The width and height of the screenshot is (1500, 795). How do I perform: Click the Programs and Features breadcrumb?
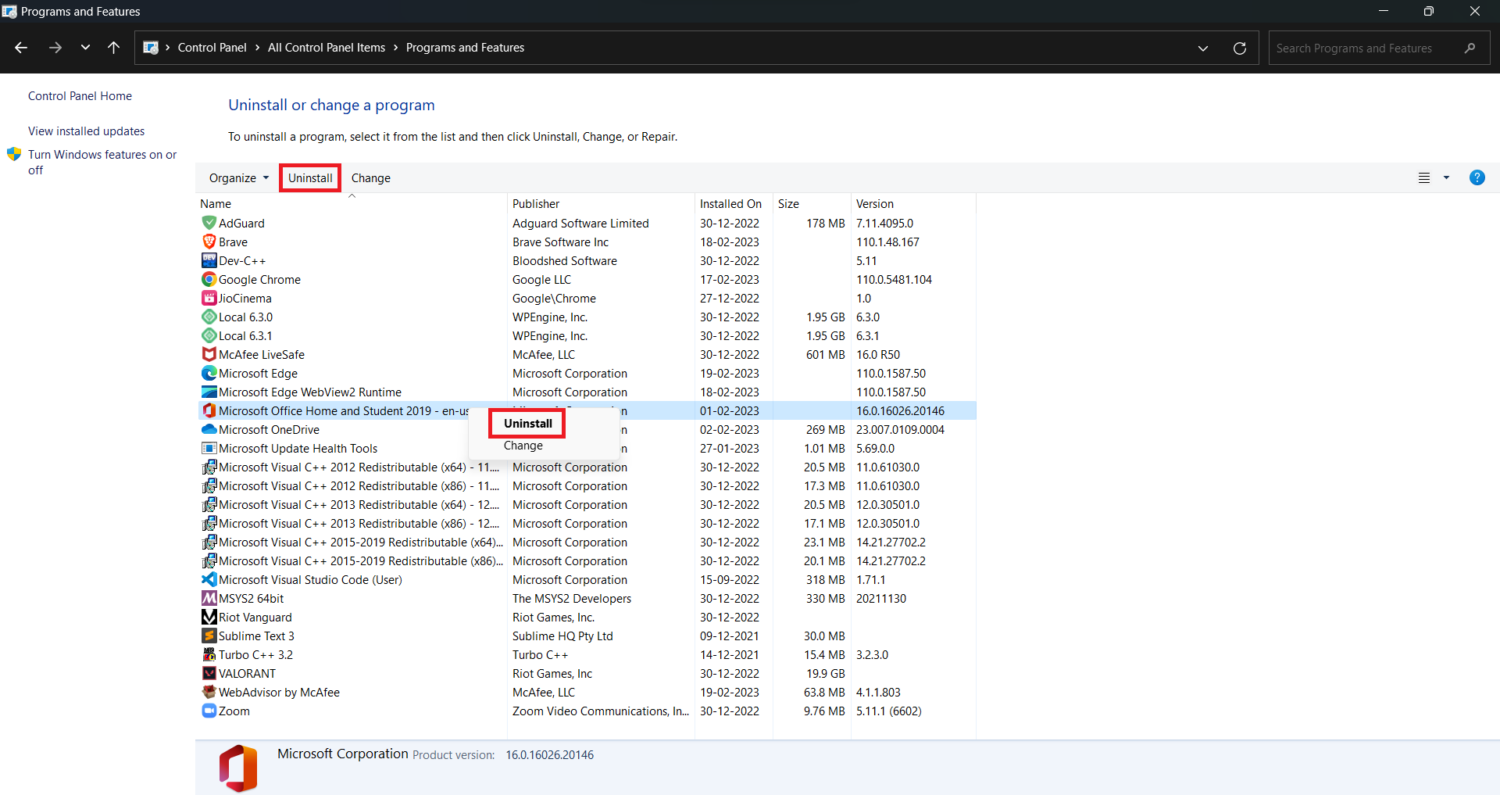point(465,48)
